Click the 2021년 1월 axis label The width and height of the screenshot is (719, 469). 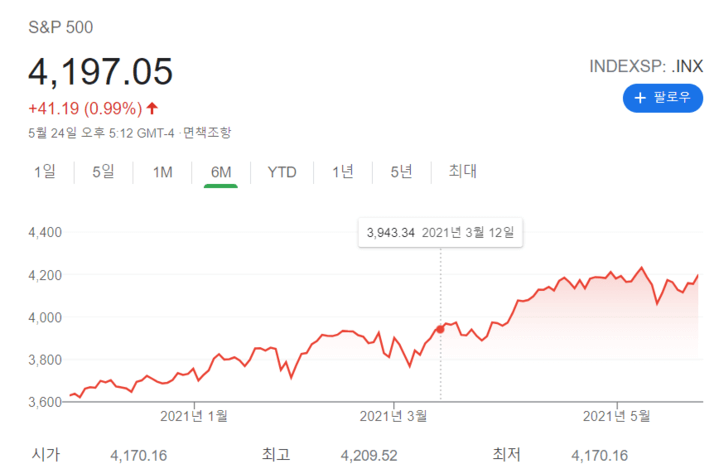click(x=194, y=416)
